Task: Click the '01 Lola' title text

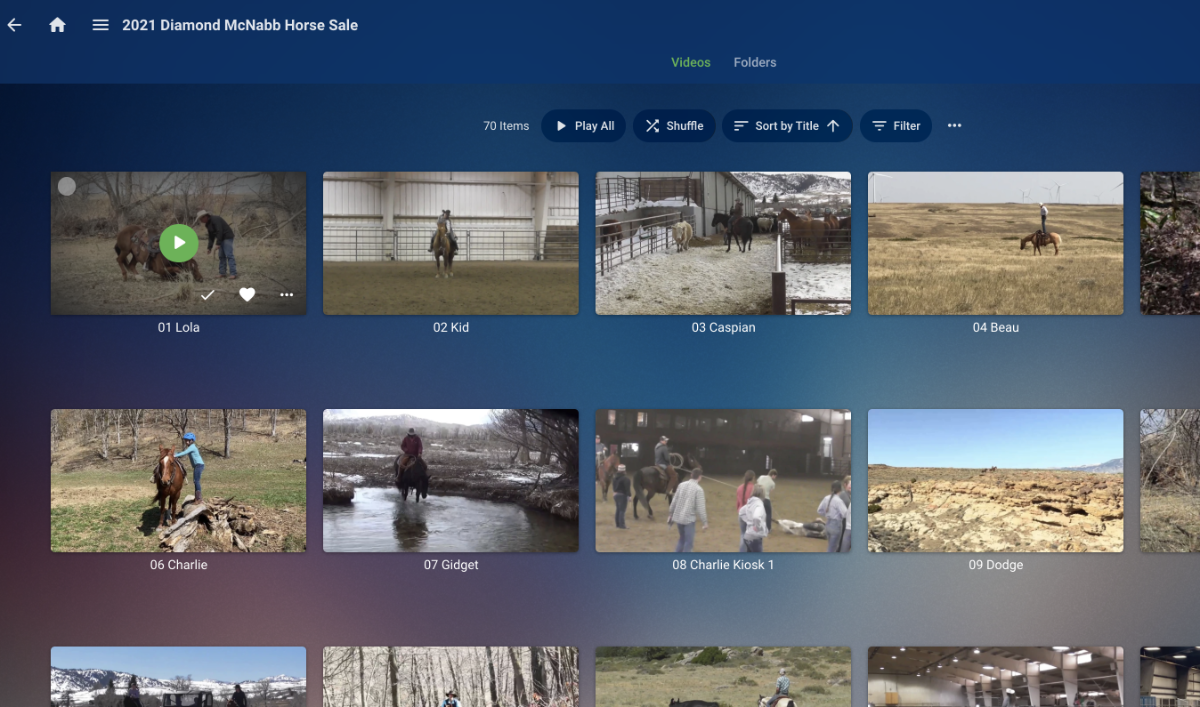Action: [x=179, y=327]
